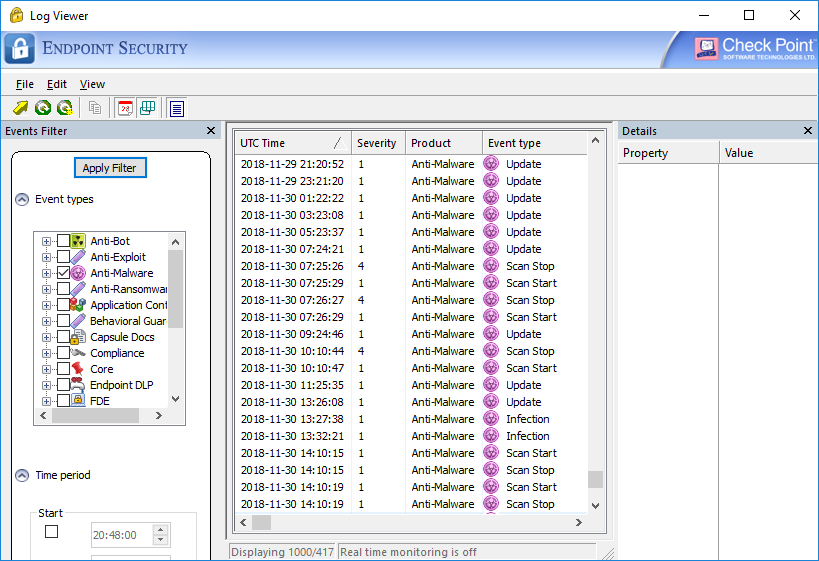This screenshot has width=819, height=561.
Task: Click the Anti-Bot radiation icon in tree
Action: click(78, 241)
